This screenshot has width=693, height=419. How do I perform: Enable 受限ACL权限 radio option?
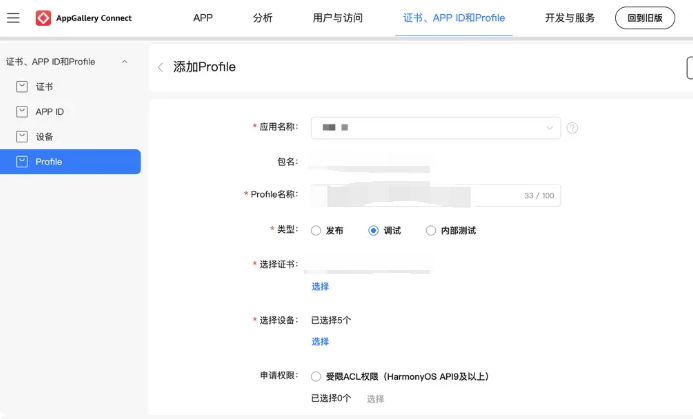point(316,377)
